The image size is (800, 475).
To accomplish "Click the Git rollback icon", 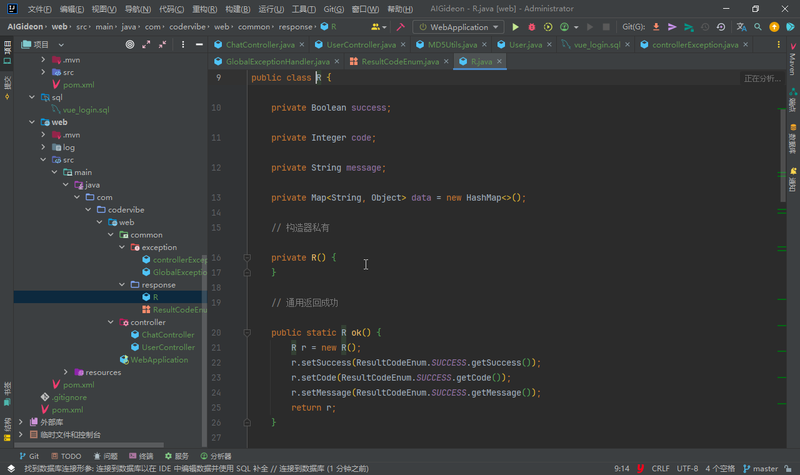I will [721, 27].
